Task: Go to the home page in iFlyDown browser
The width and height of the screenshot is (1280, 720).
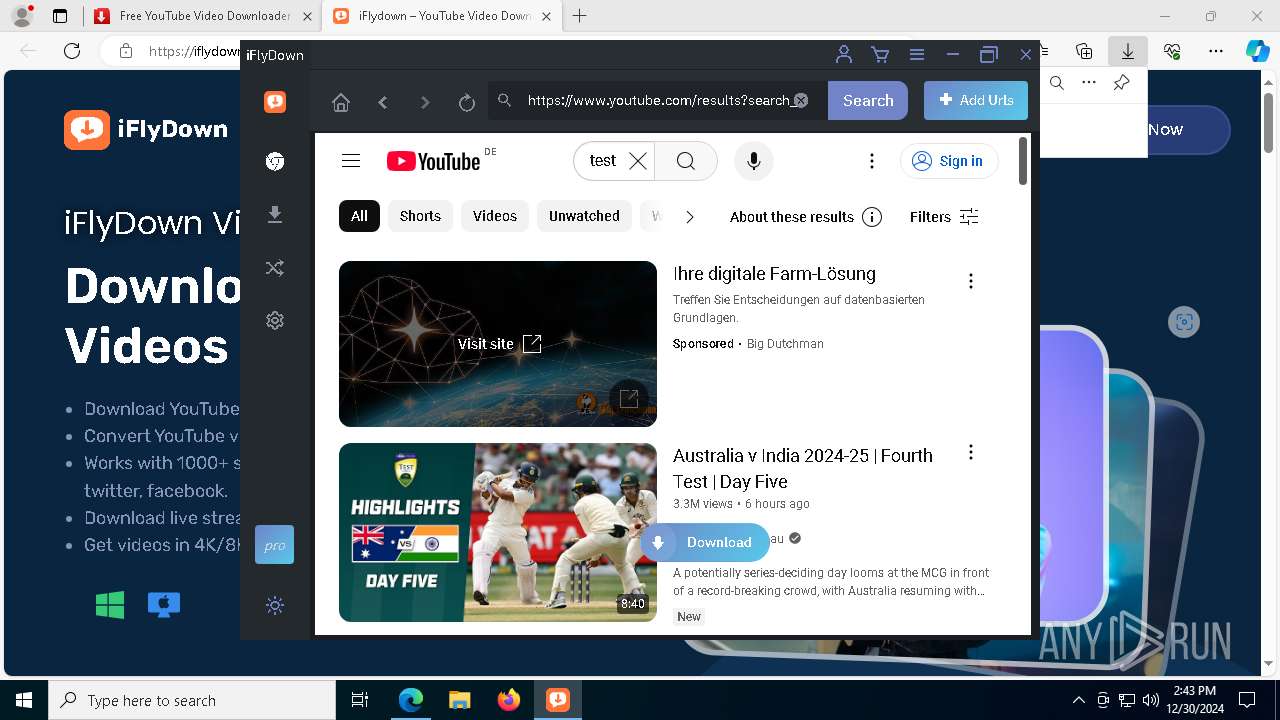Action: (341, 102)
